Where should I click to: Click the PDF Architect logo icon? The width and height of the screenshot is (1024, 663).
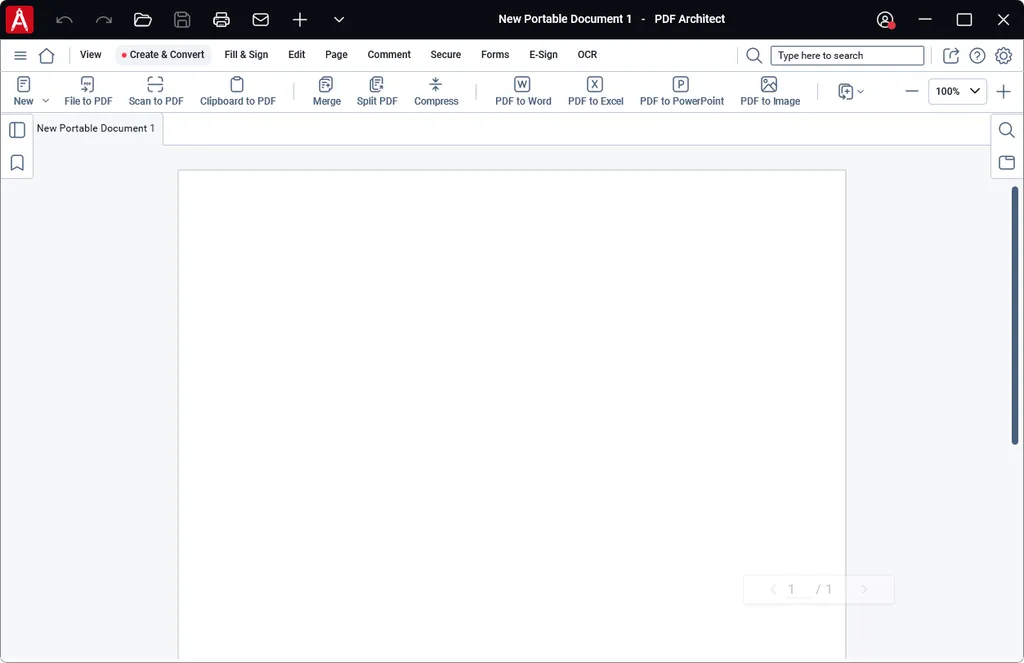[20, 20]
